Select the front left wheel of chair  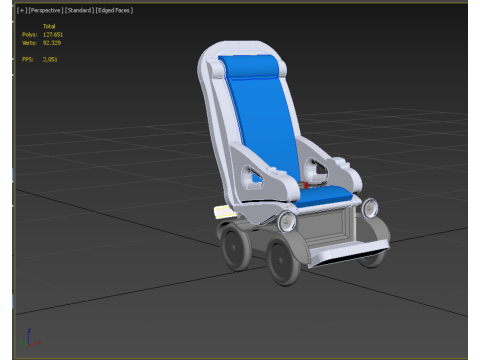[283, 262]
